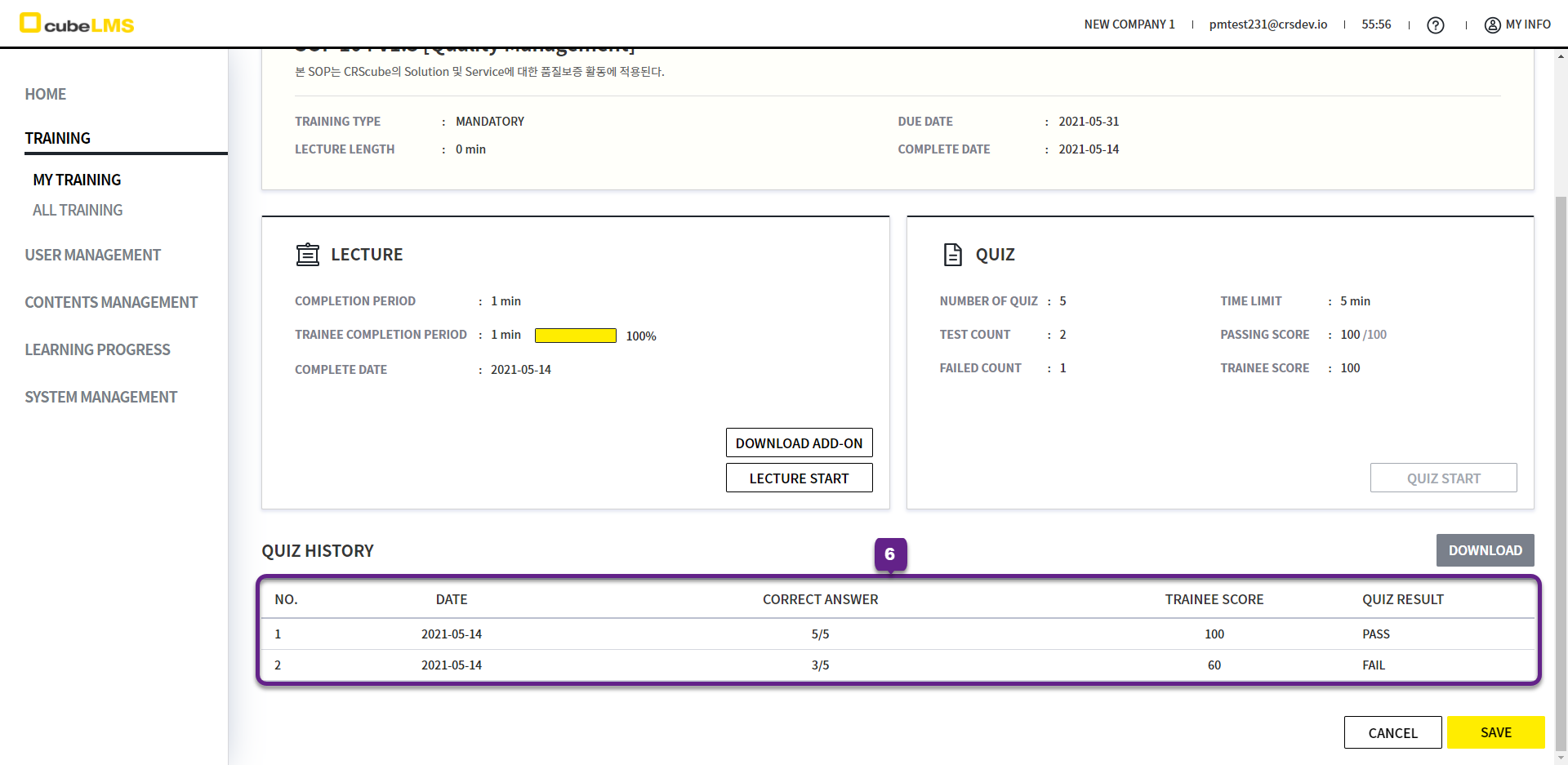Click the MY INFO user profile icon
1568x765 pixels.
click(1492, 25)
